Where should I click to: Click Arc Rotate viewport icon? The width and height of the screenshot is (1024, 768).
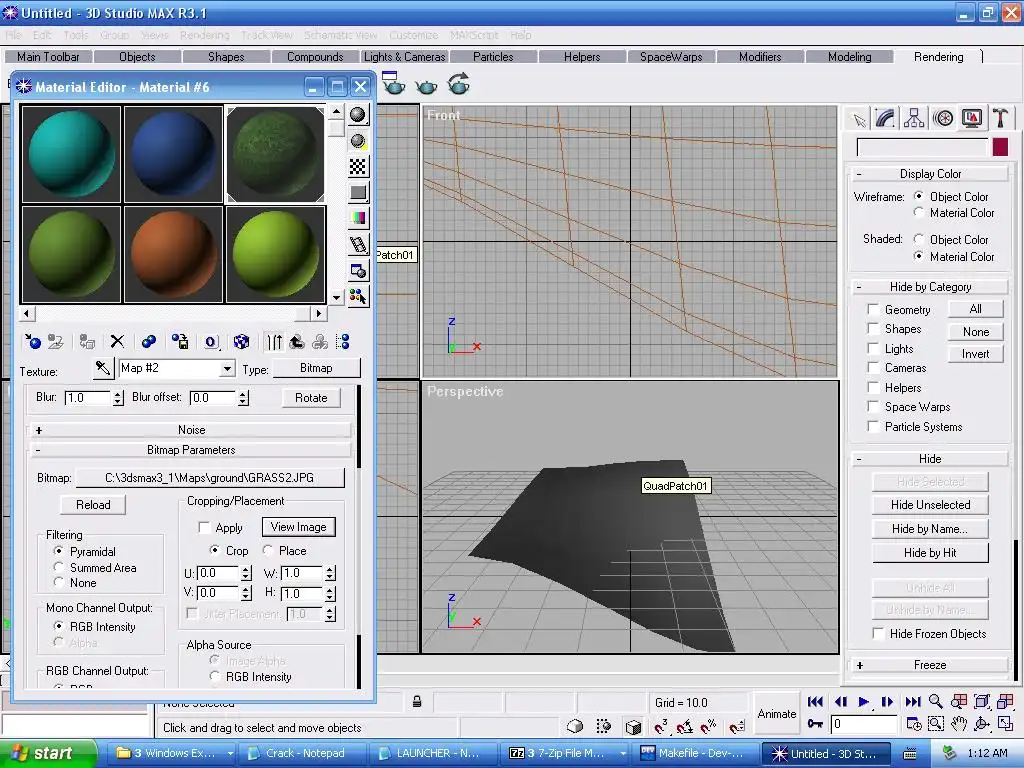pos(982,724)
